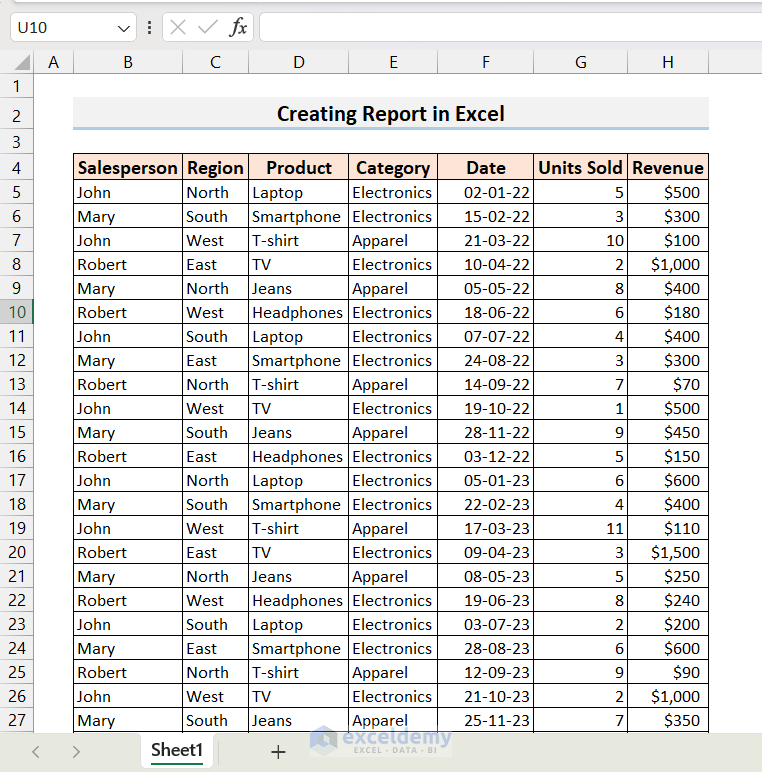Select the date cell 07-07-22

(x=486, y=336)
